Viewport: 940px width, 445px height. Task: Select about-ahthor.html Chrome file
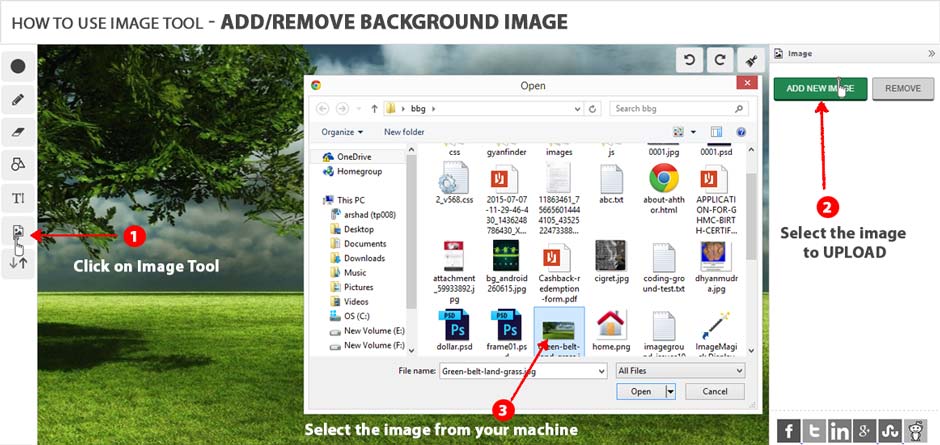[x=663, y=189]
